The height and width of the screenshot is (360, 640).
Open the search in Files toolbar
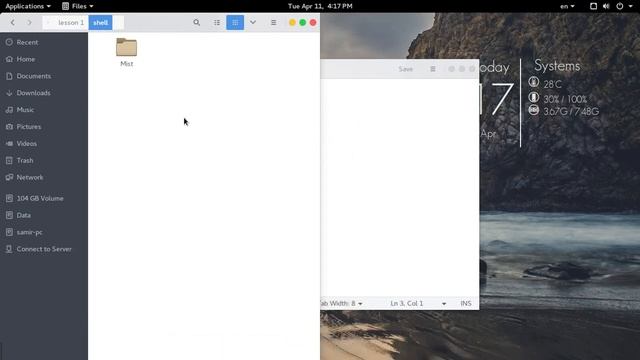(x=196, y=22)
